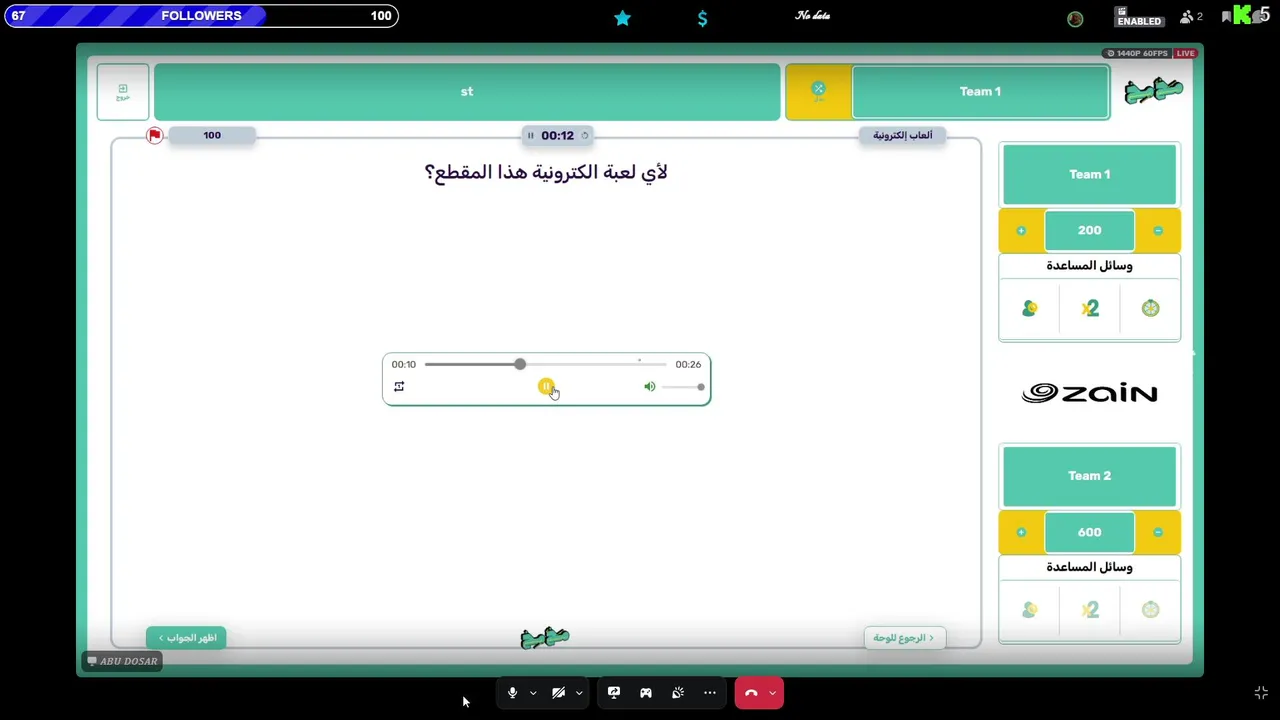The image size is (1280, 720).
Task: Click the Team 2 sidebar panel header
Action: 1089,476
